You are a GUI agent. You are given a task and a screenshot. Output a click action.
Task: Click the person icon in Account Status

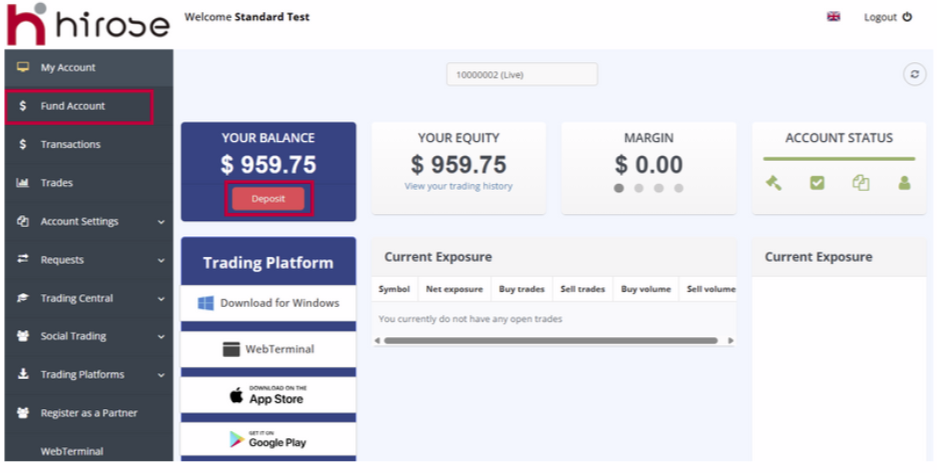(904, 183)
